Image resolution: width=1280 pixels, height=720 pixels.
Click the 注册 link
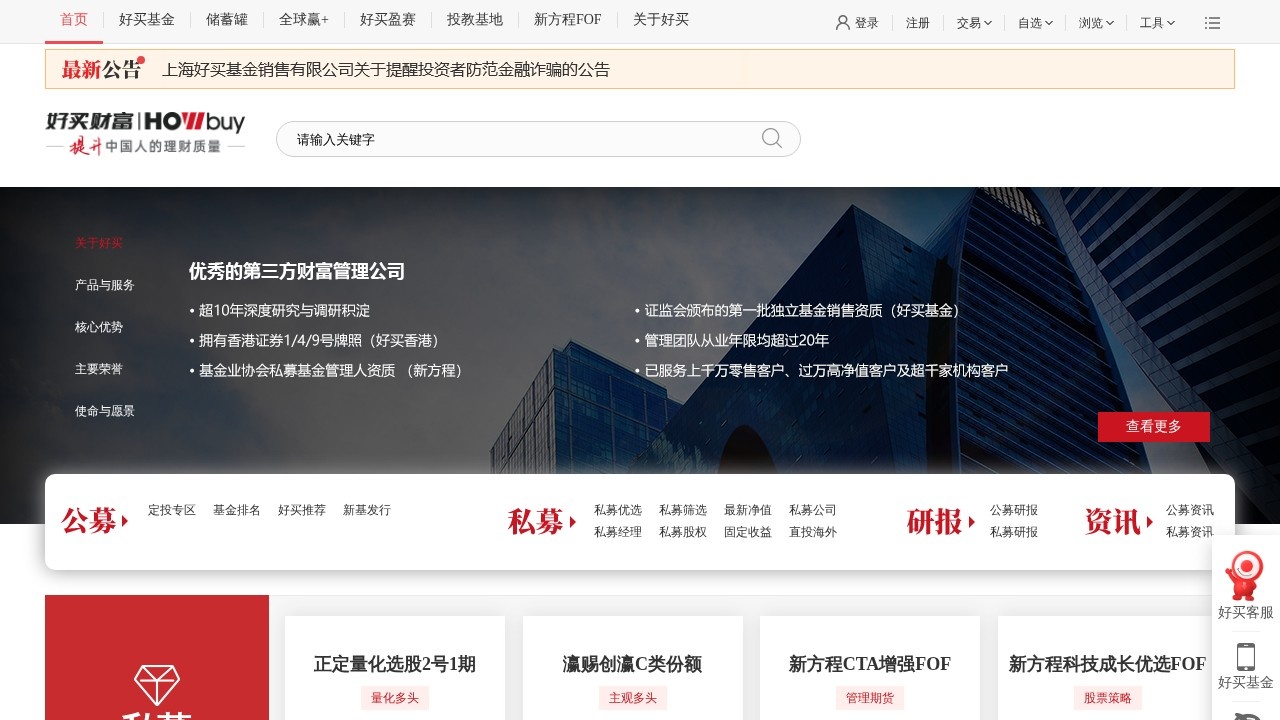pyautogui.click(x=918, y=23)
